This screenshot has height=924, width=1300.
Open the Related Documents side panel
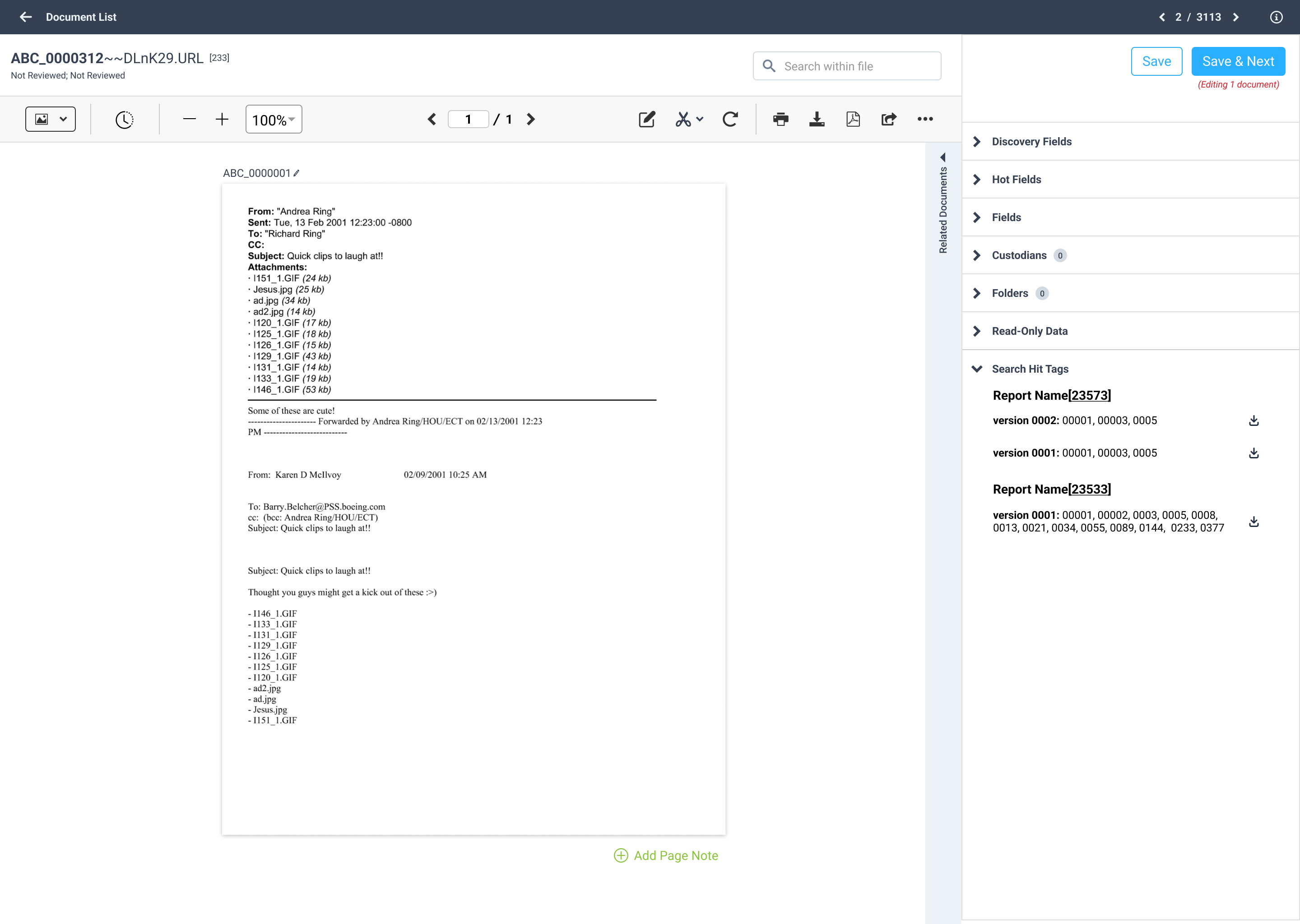943,203
